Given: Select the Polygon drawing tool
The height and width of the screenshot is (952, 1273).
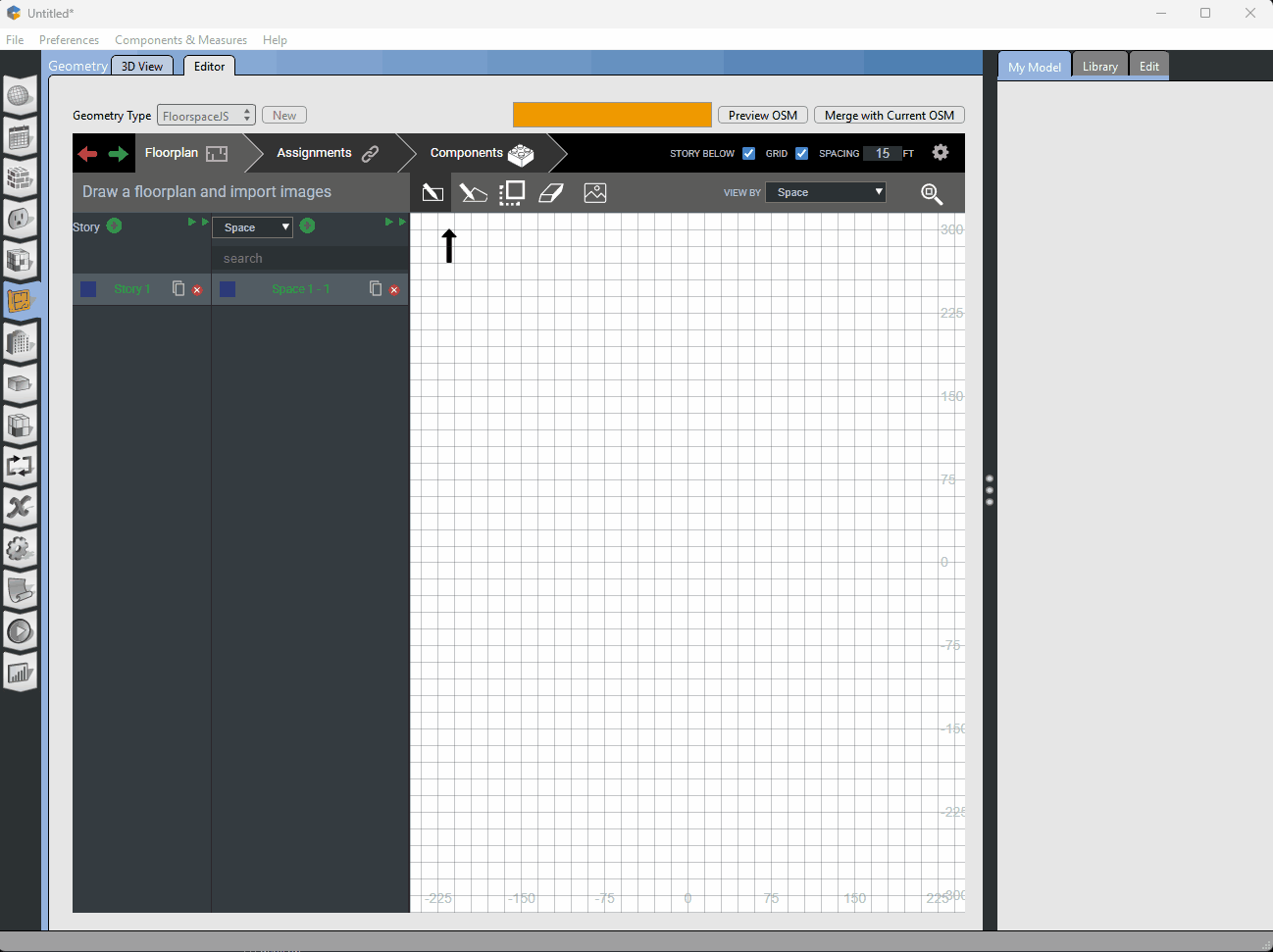Looking at the screenshot, I should point(474,193).
